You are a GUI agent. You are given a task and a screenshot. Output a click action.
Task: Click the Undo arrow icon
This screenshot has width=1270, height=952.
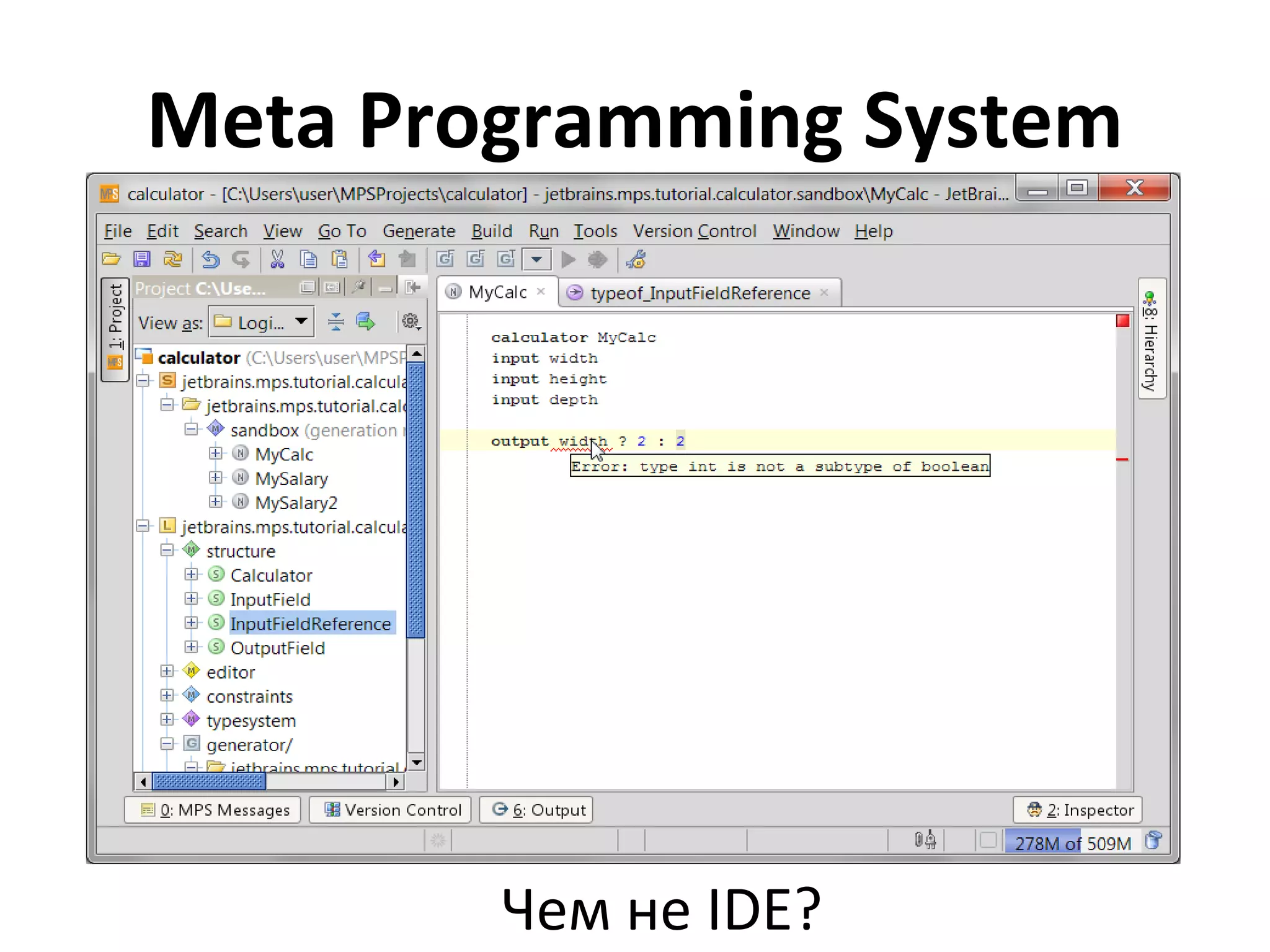click(x=210, y=259)
